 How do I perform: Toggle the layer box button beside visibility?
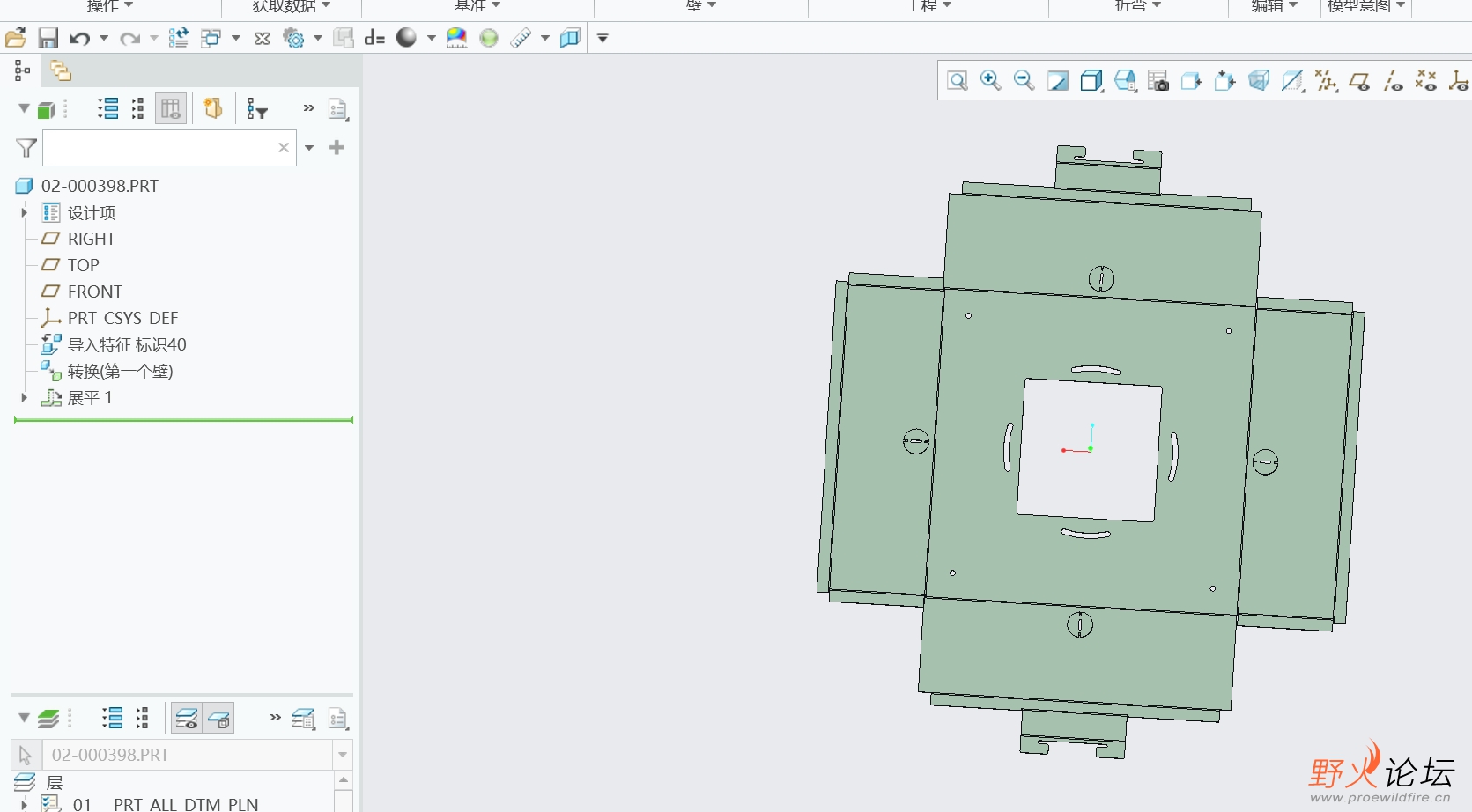218,719
